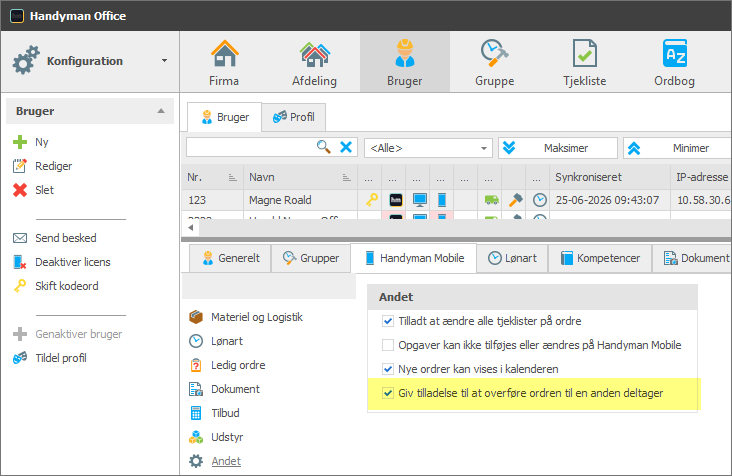
Task: Click Minimer to collapse all
Action: point(677,148)
